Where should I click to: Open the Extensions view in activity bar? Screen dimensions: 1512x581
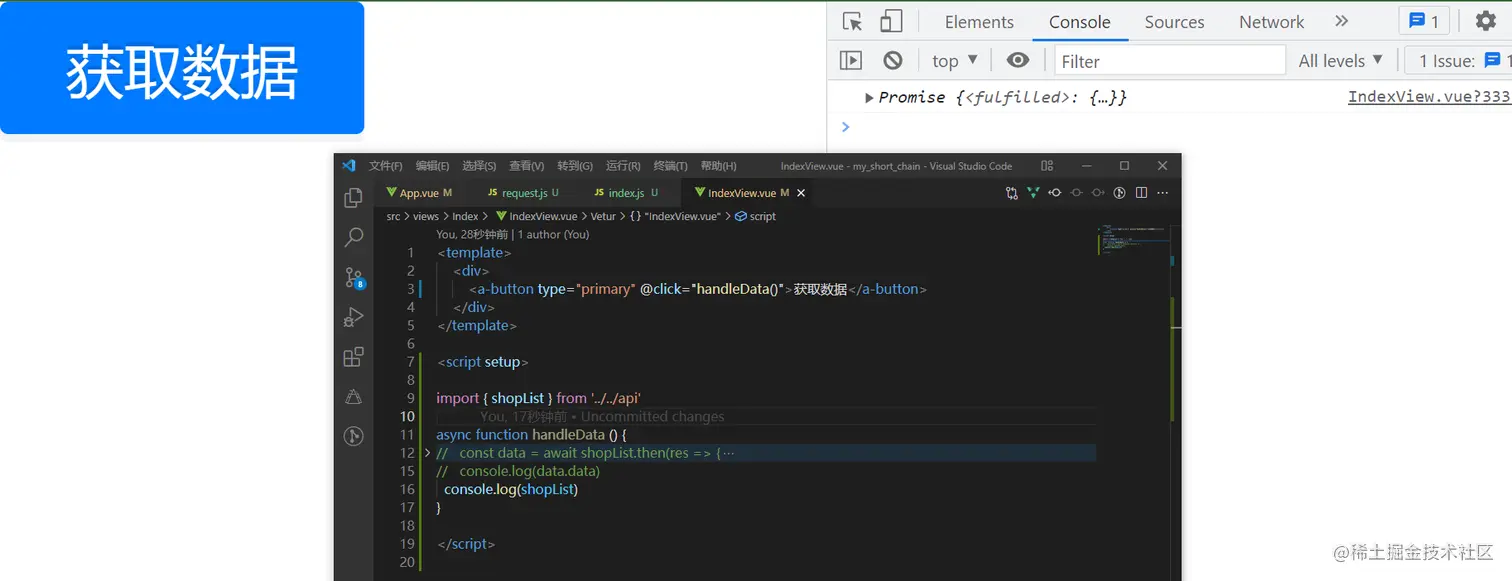(x=353, y=357)
